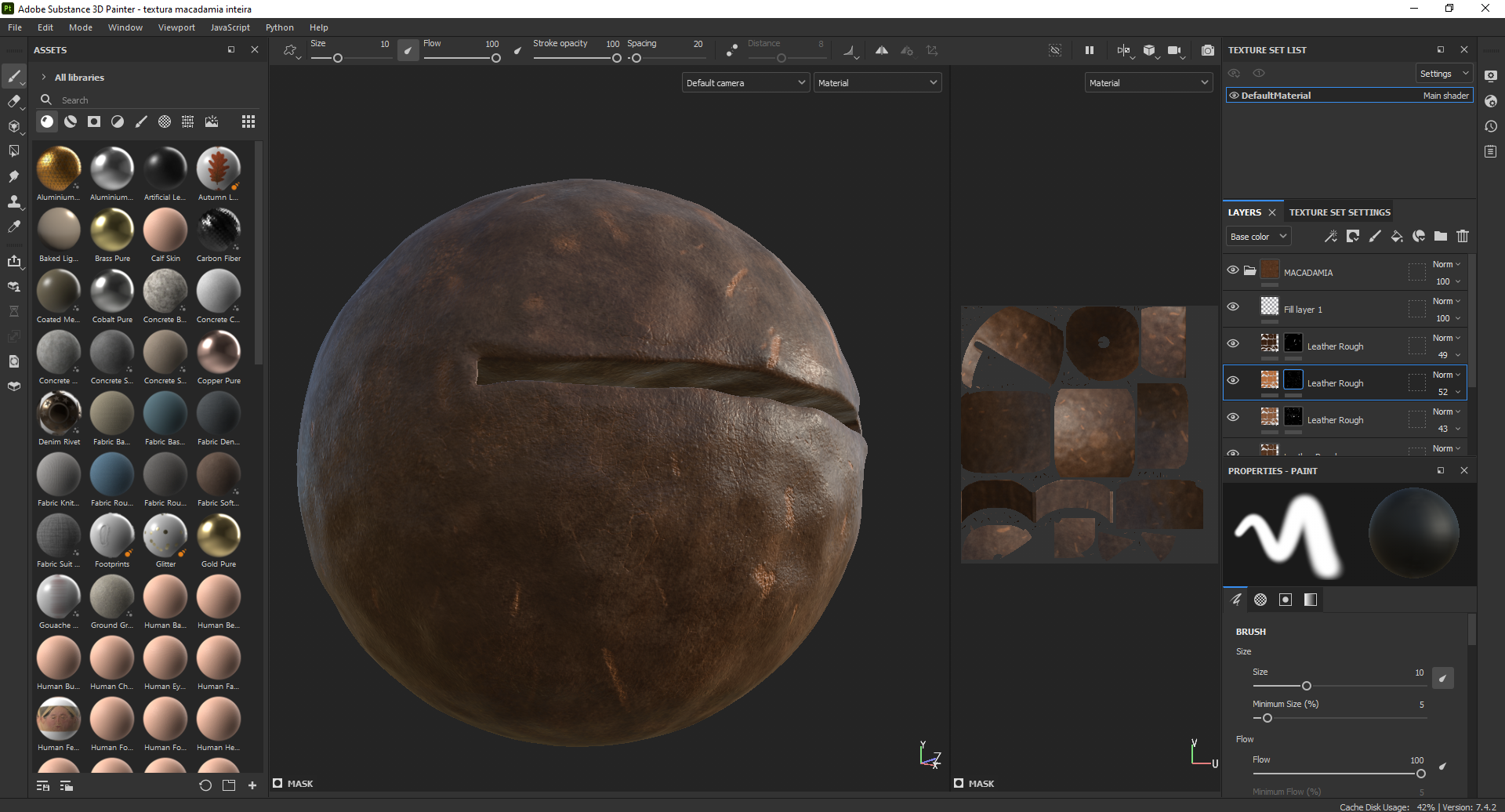Click the Settings button in Texture Set List
The height and width of the screenshot is (812, 1505).
click(x=1443, y=74)
